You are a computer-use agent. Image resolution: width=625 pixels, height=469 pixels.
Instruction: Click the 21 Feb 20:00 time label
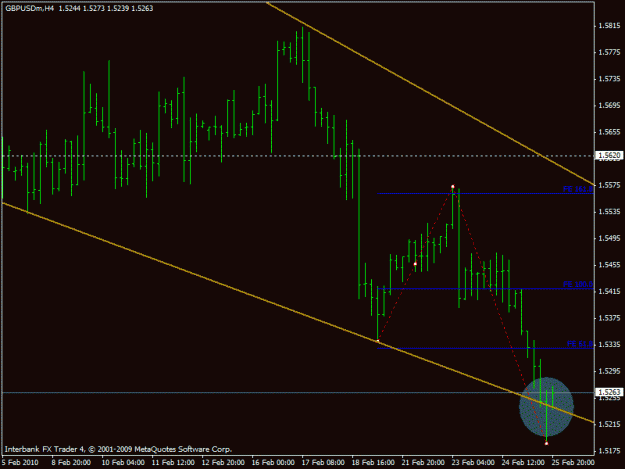pyautogui.click(x=423, y=463)
